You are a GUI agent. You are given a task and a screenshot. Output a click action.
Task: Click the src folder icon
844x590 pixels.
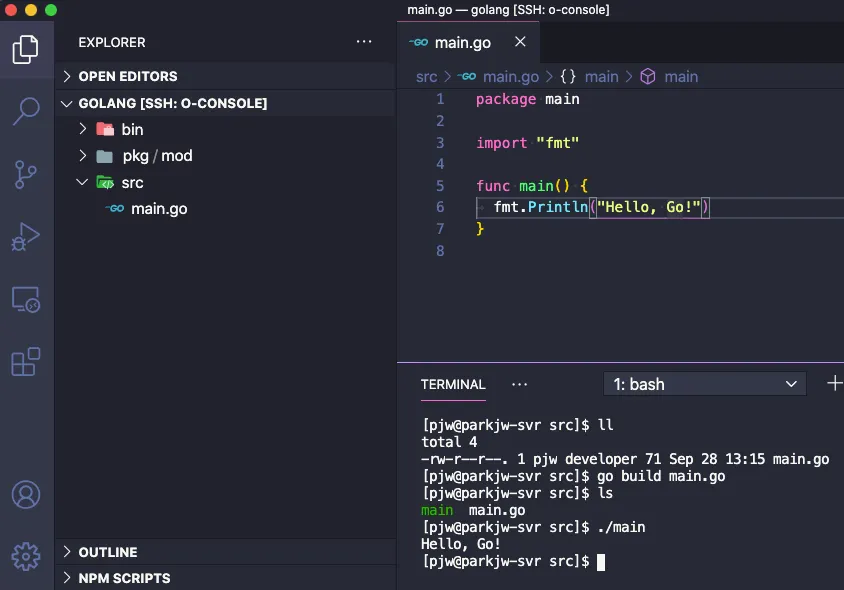tap(105, 182)
